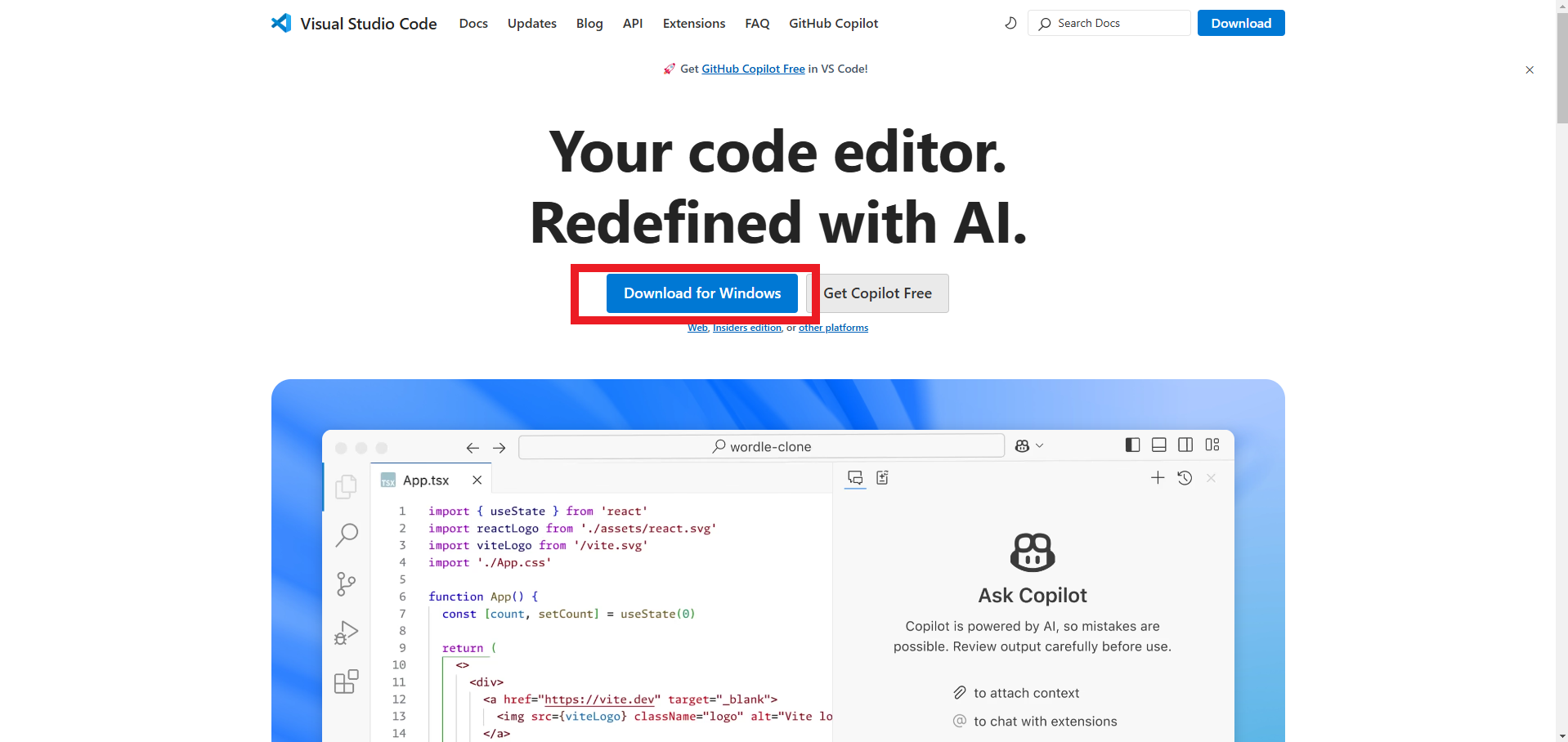
Task: Open the Updates menu item
Action: tap(532, 24)
